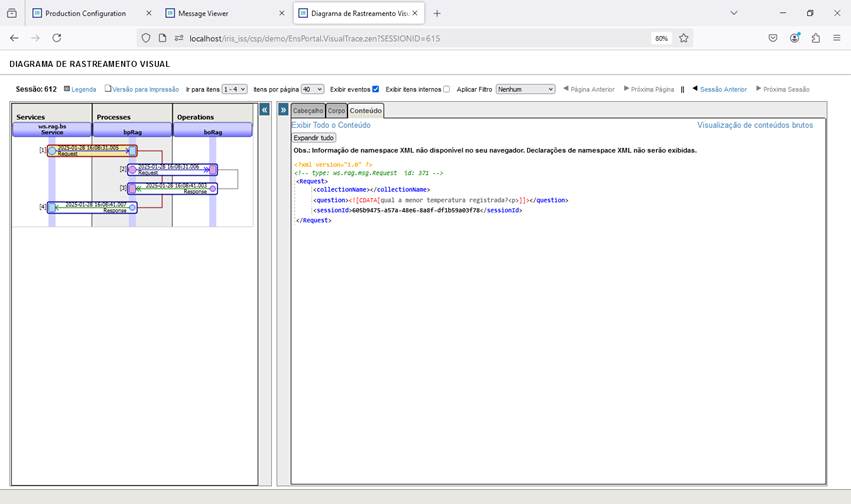This screenshot has width=851, height=504.
Task: Open Visualização de conteúdos brutos link
Action: 754,125
